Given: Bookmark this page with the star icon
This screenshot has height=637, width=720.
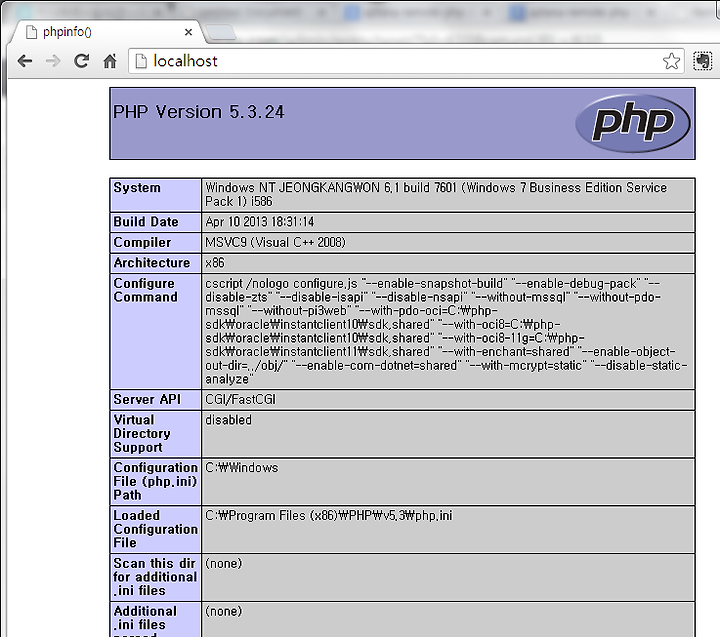Looking at the screenshot, I should point(671,61).
